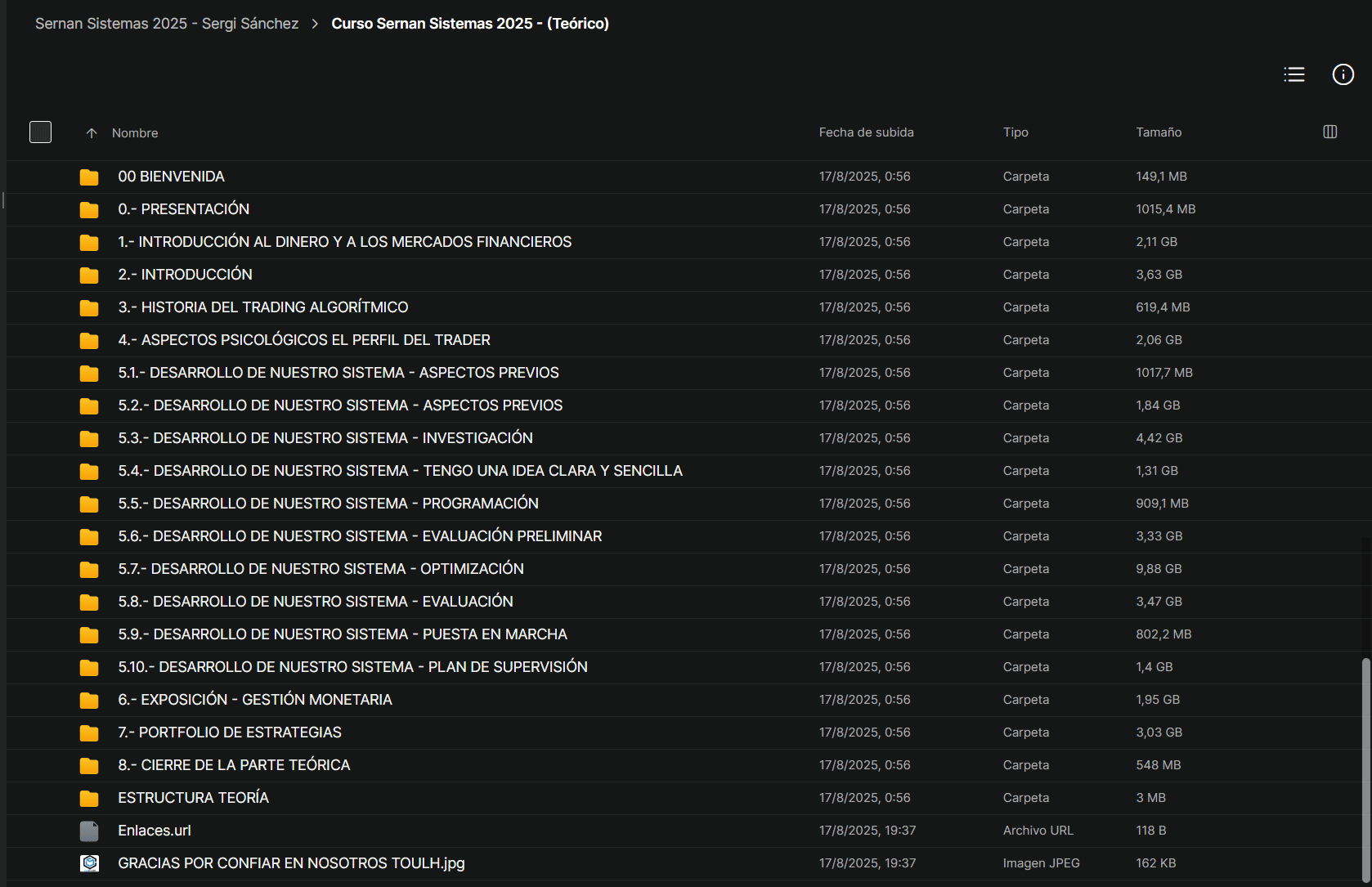Click folder icon of 8.- CIERRE row
Image resolution: width=1372 pixels, height=887 pixels.
(89, 765)
